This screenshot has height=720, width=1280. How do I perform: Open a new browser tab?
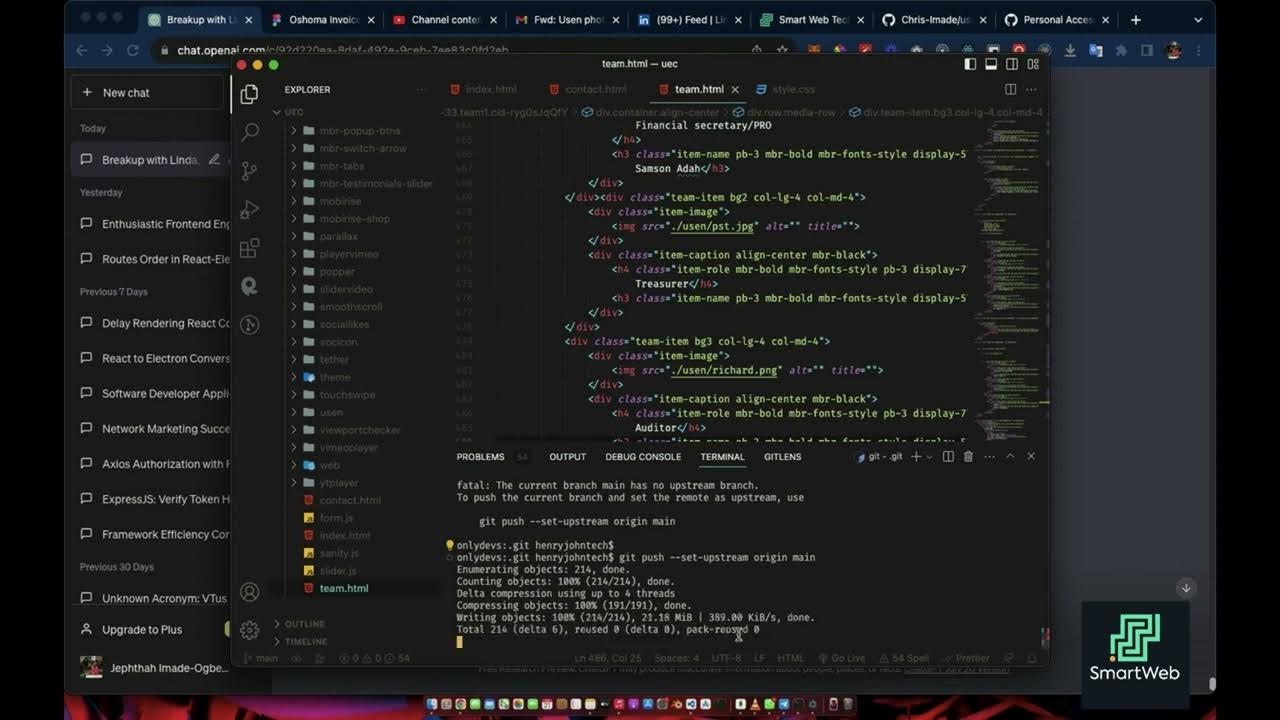(x=1135, y=19)
